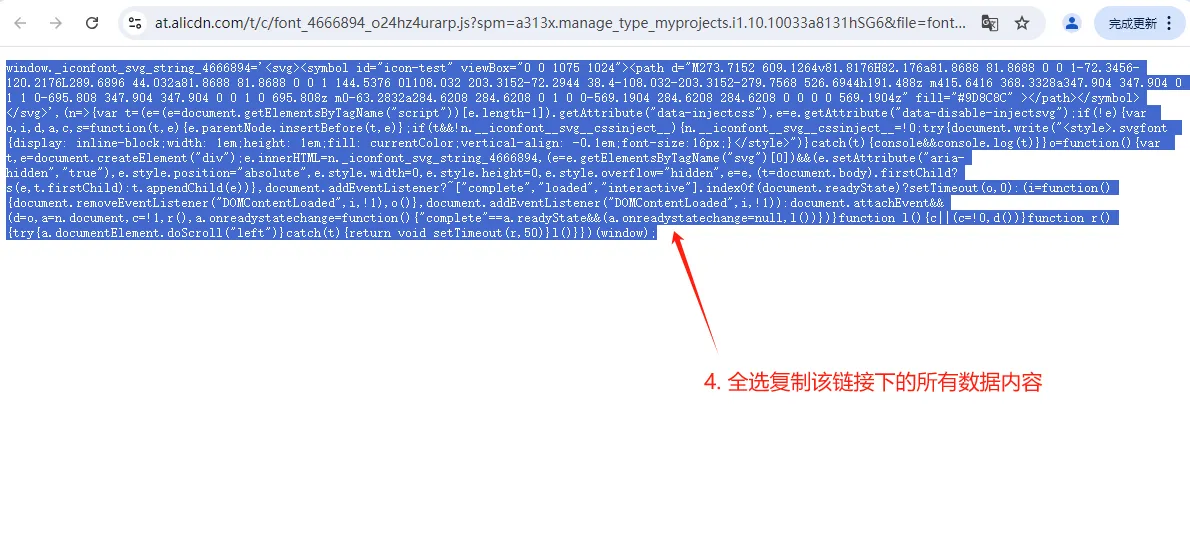
Task: Focus the at.alicdn.com address bar
Action: click(562, 24)
